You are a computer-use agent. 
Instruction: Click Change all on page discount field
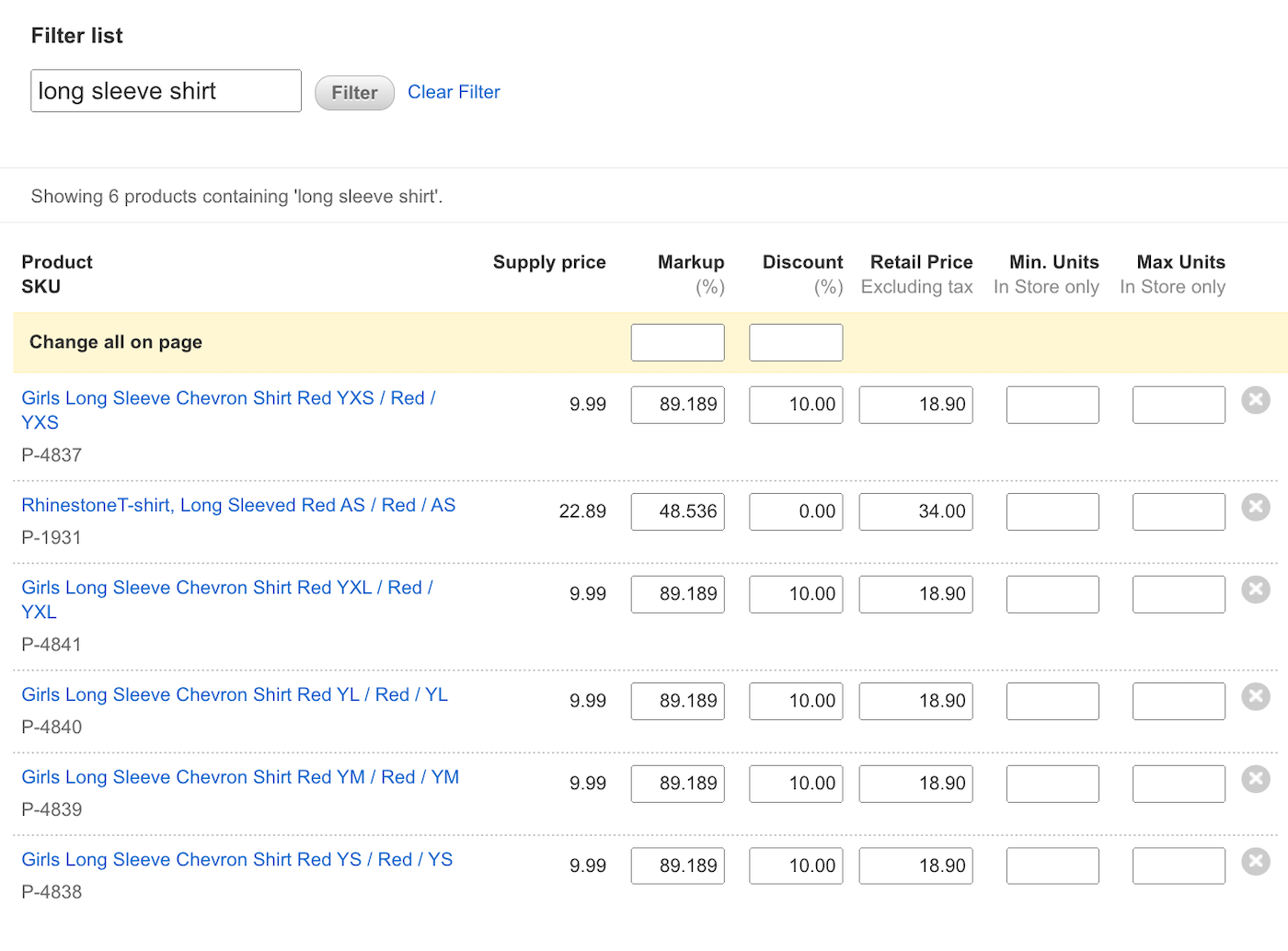click(x=795, y=342)
